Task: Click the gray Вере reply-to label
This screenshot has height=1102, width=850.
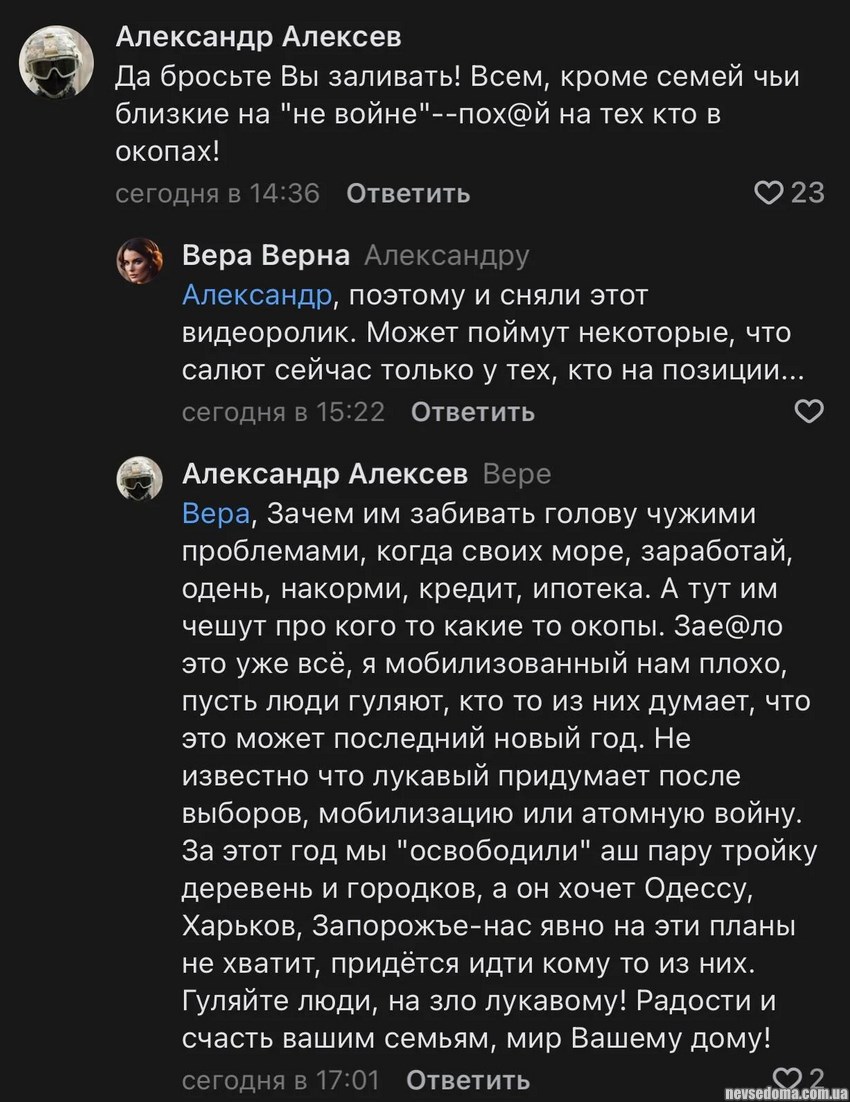Action: (x=517, y=473)
